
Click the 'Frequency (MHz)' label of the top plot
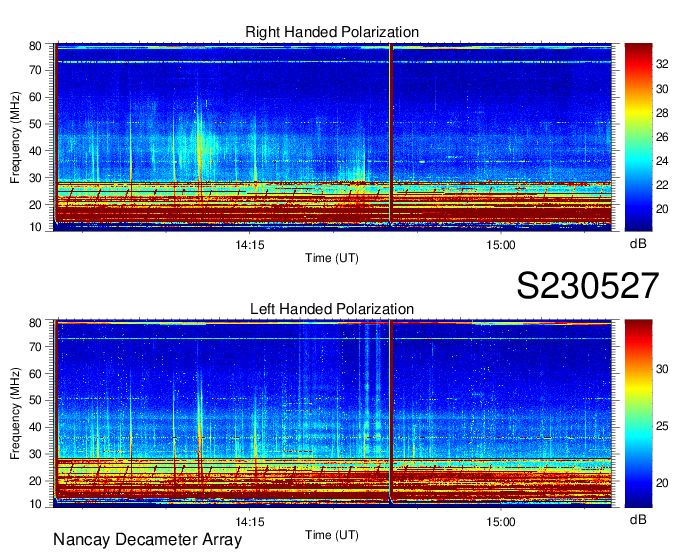click(x=15, y=137)
